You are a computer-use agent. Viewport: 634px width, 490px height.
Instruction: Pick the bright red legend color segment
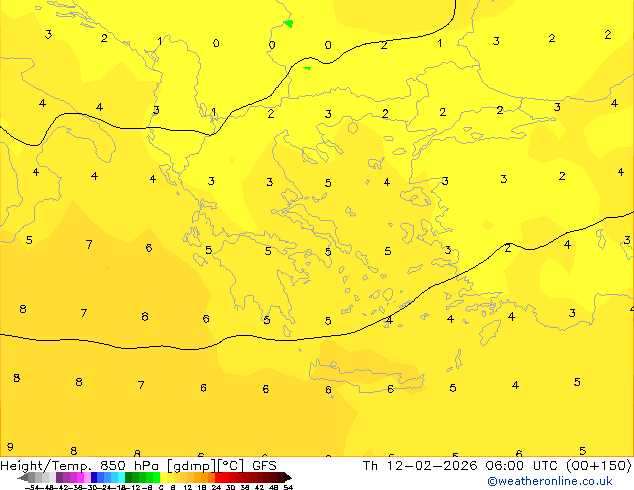[218, 477]
